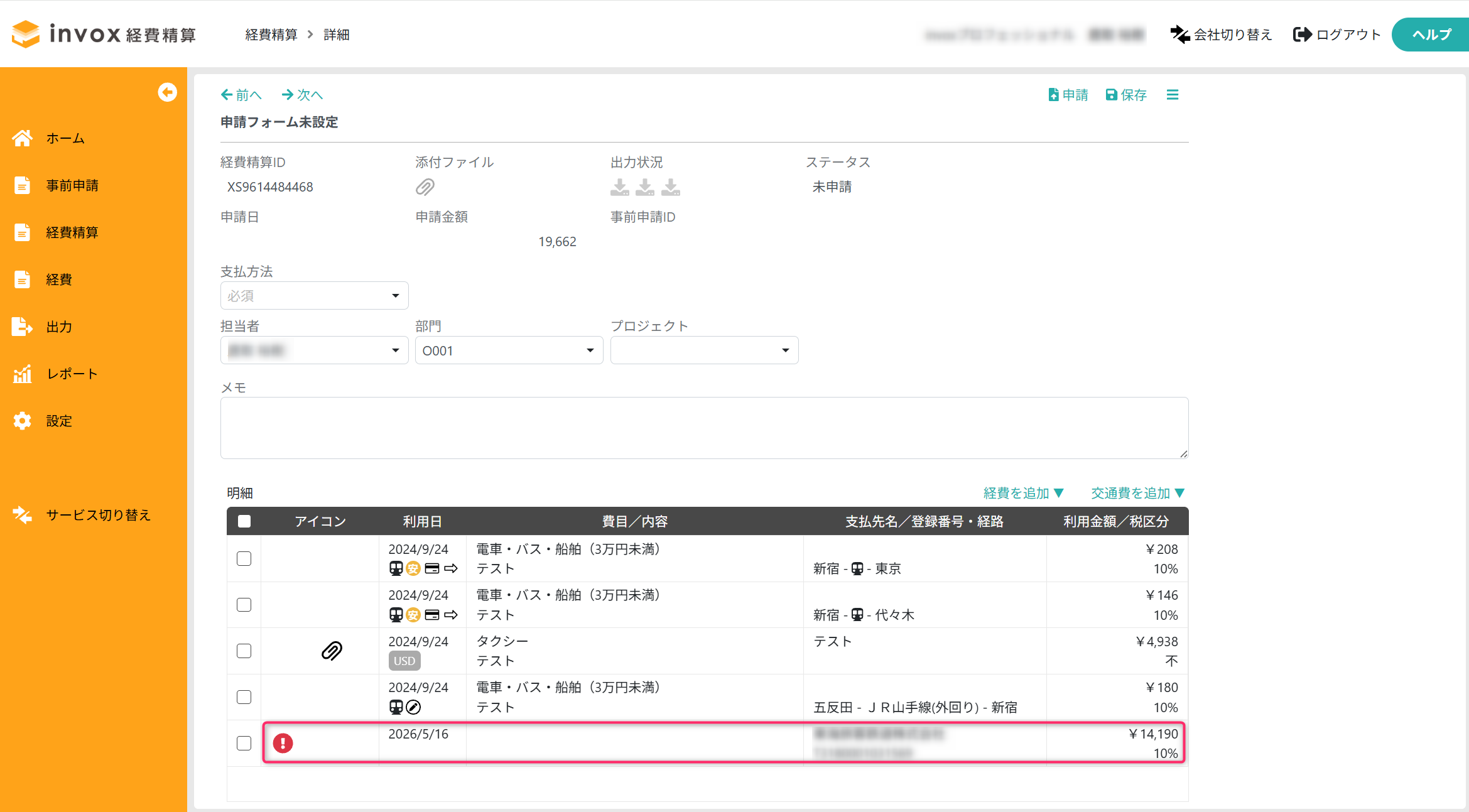Viewport: 1469px width, 812px height.
Task: Open レポート in the sidebar
Action: 72,374
